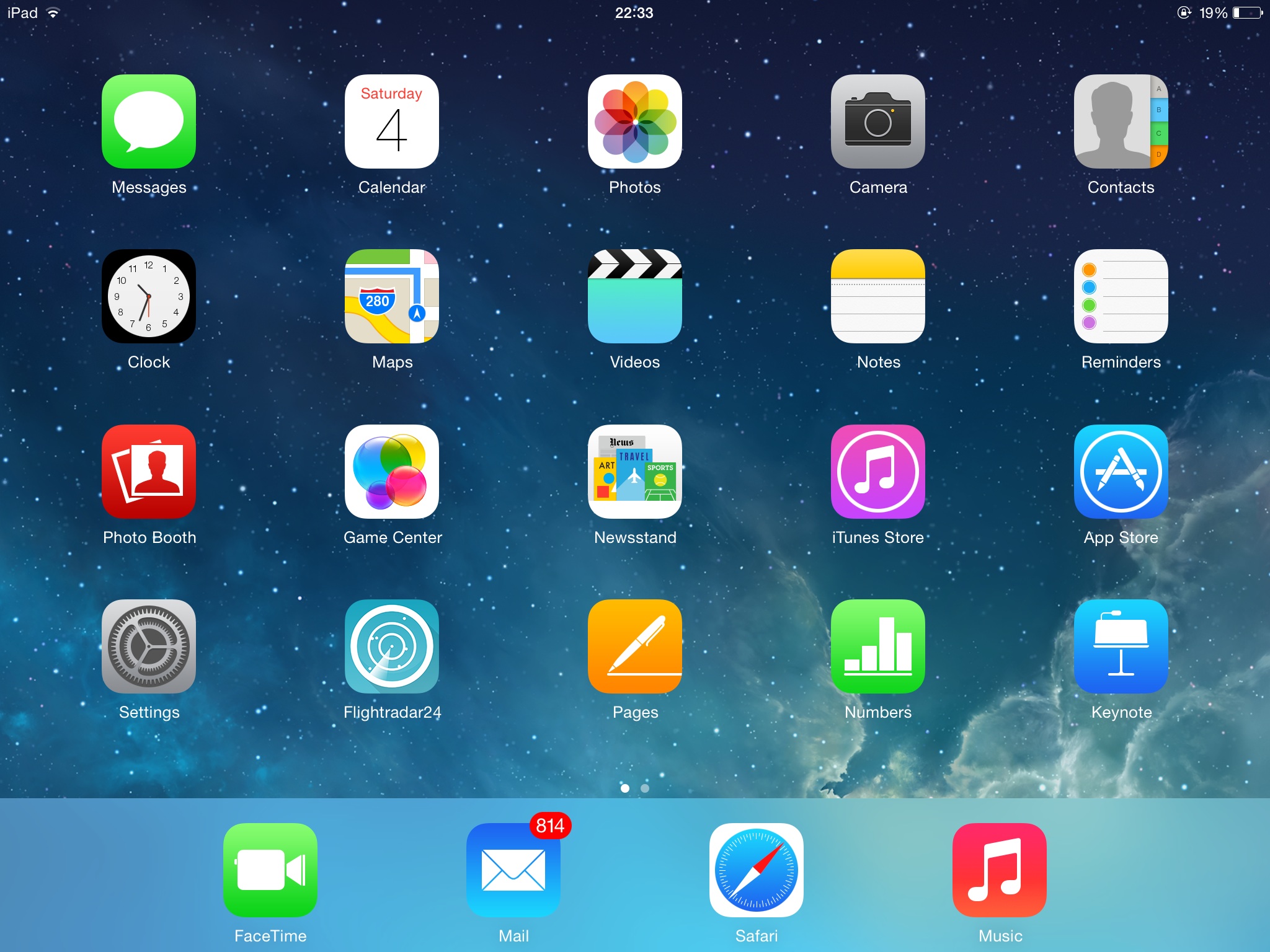Start FaceTime from the dock
1270x952 pixels.
click(x=270, y=870)
